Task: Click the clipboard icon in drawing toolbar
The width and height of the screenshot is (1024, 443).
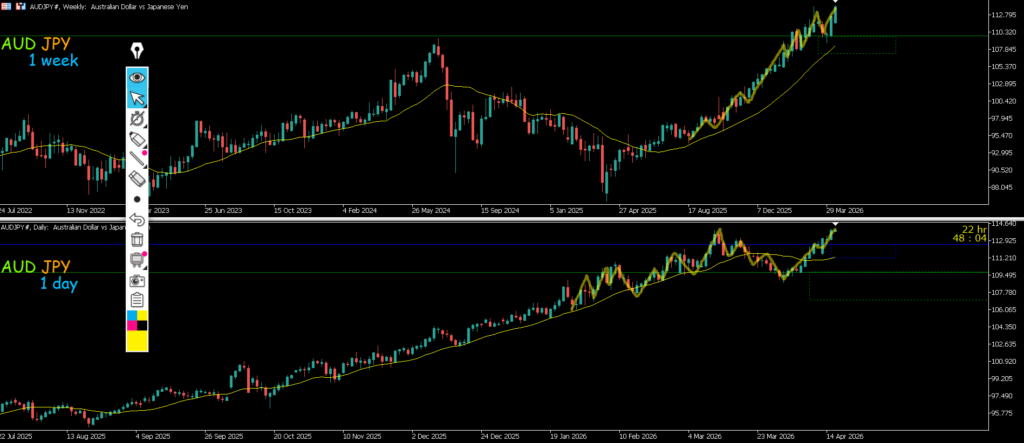Action: point(137,300)
